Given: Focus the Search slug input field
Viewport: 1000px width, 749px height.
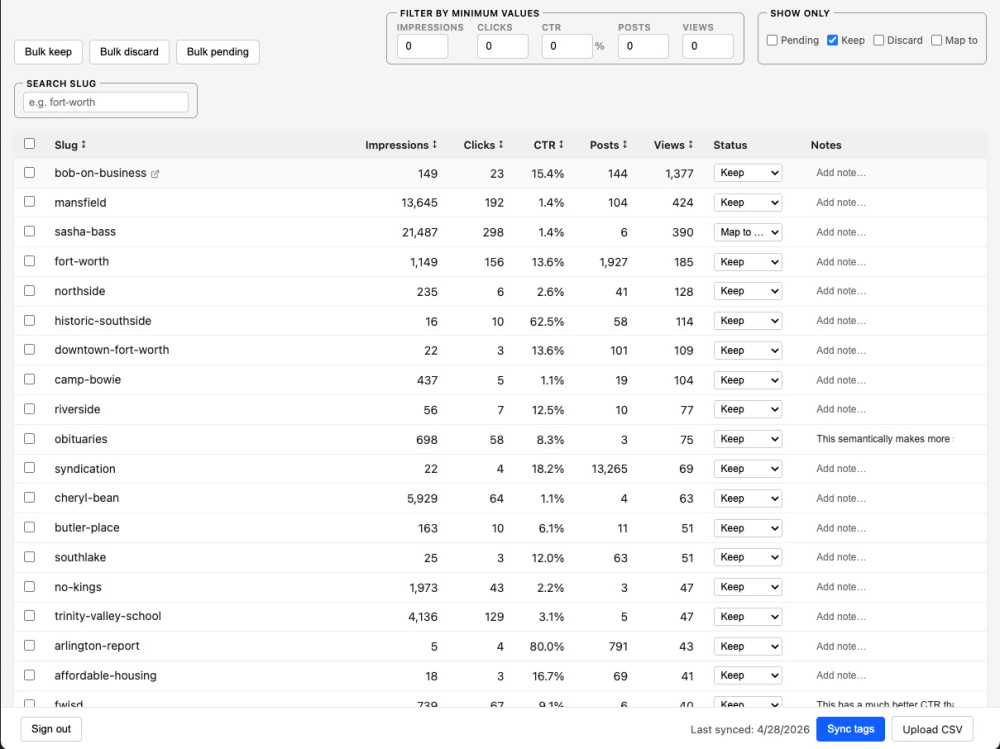Looking at the screenshot, I should click(x=106, y=102).
